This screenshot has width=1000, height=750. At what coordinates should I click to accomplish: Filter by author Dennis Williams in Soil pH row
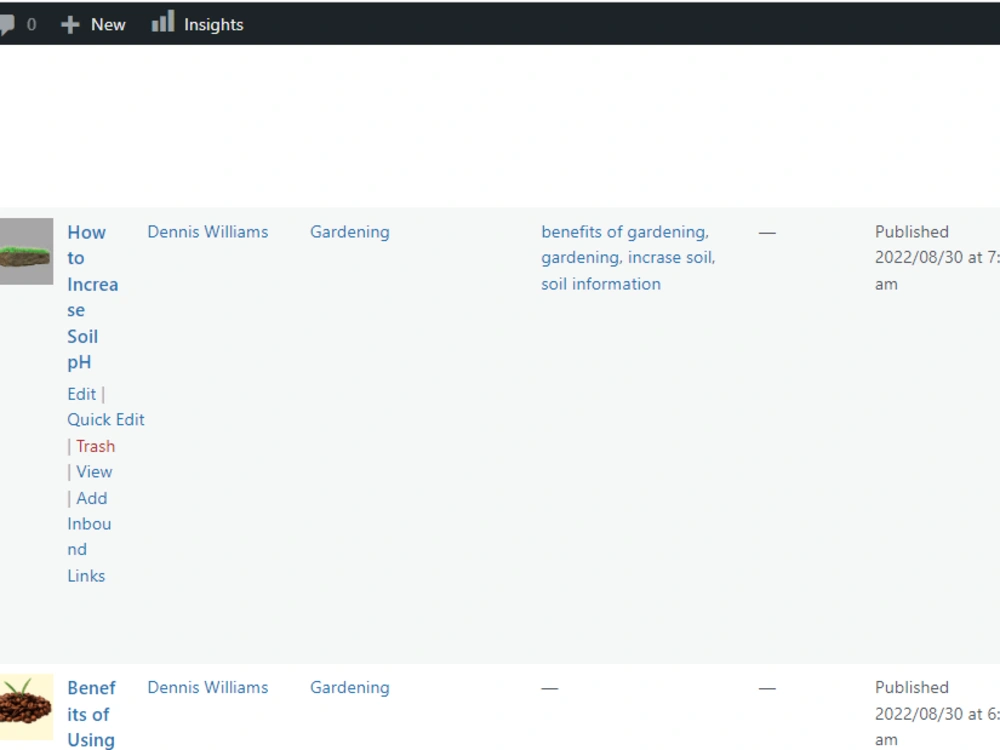point(208,232)
